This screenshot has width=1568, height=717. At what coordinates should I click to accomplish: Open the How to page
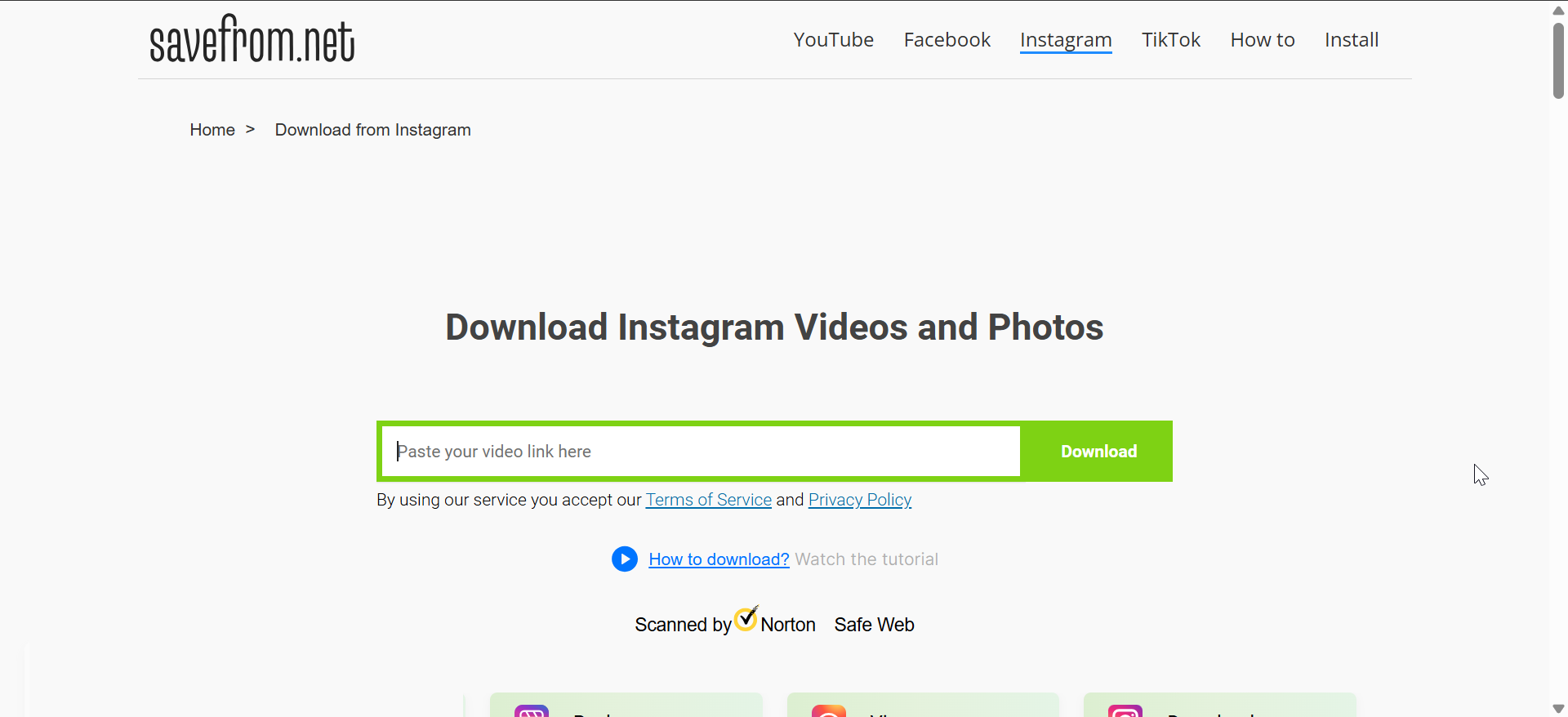click(1263, 40)
